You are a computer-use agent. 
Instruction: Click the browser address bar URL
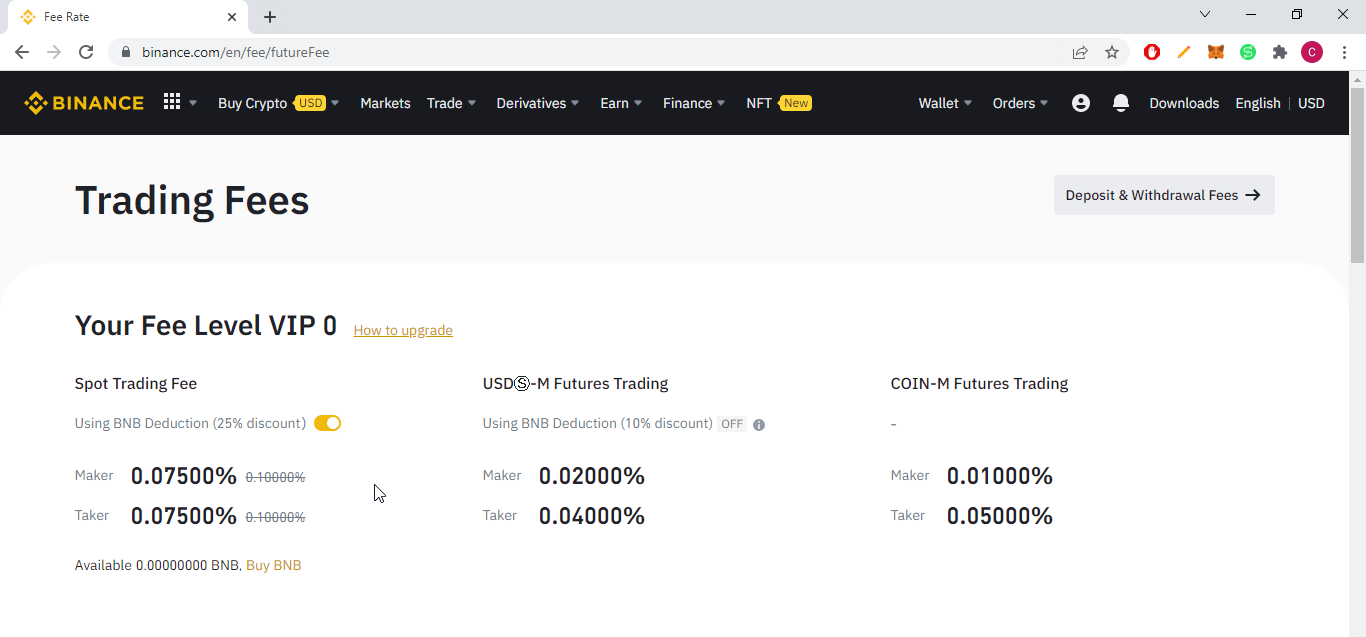[235, 52]
